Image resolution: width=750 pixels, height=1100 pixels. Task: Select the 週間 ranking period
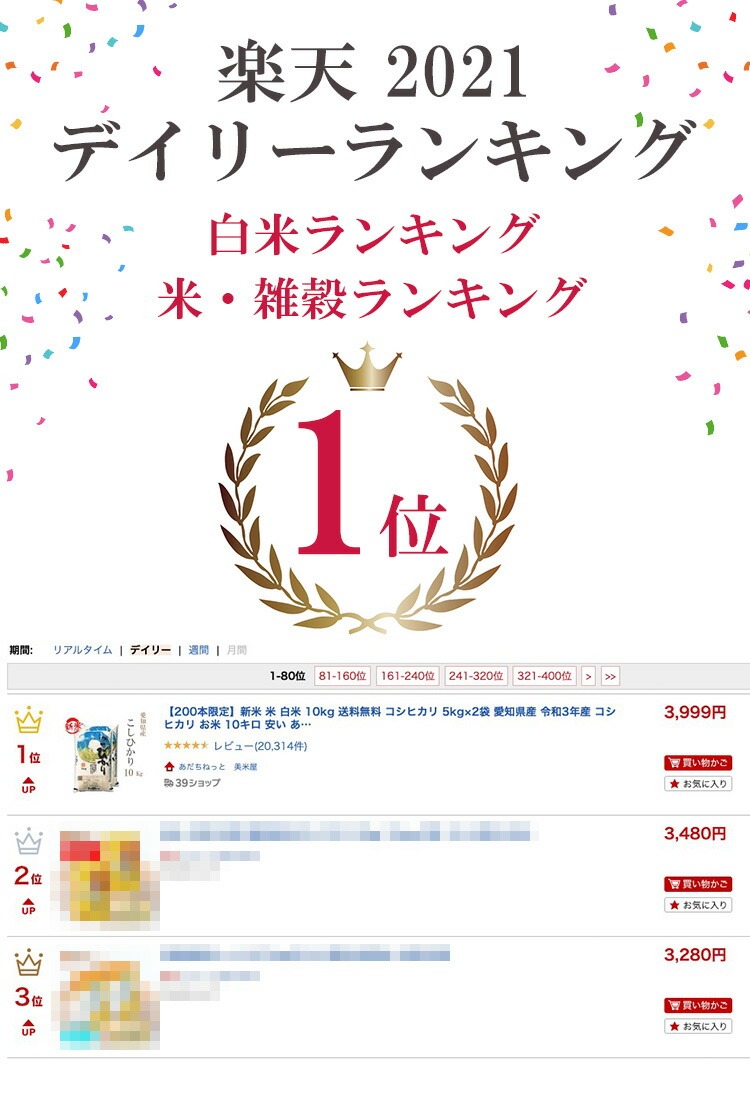pos(199,650)
